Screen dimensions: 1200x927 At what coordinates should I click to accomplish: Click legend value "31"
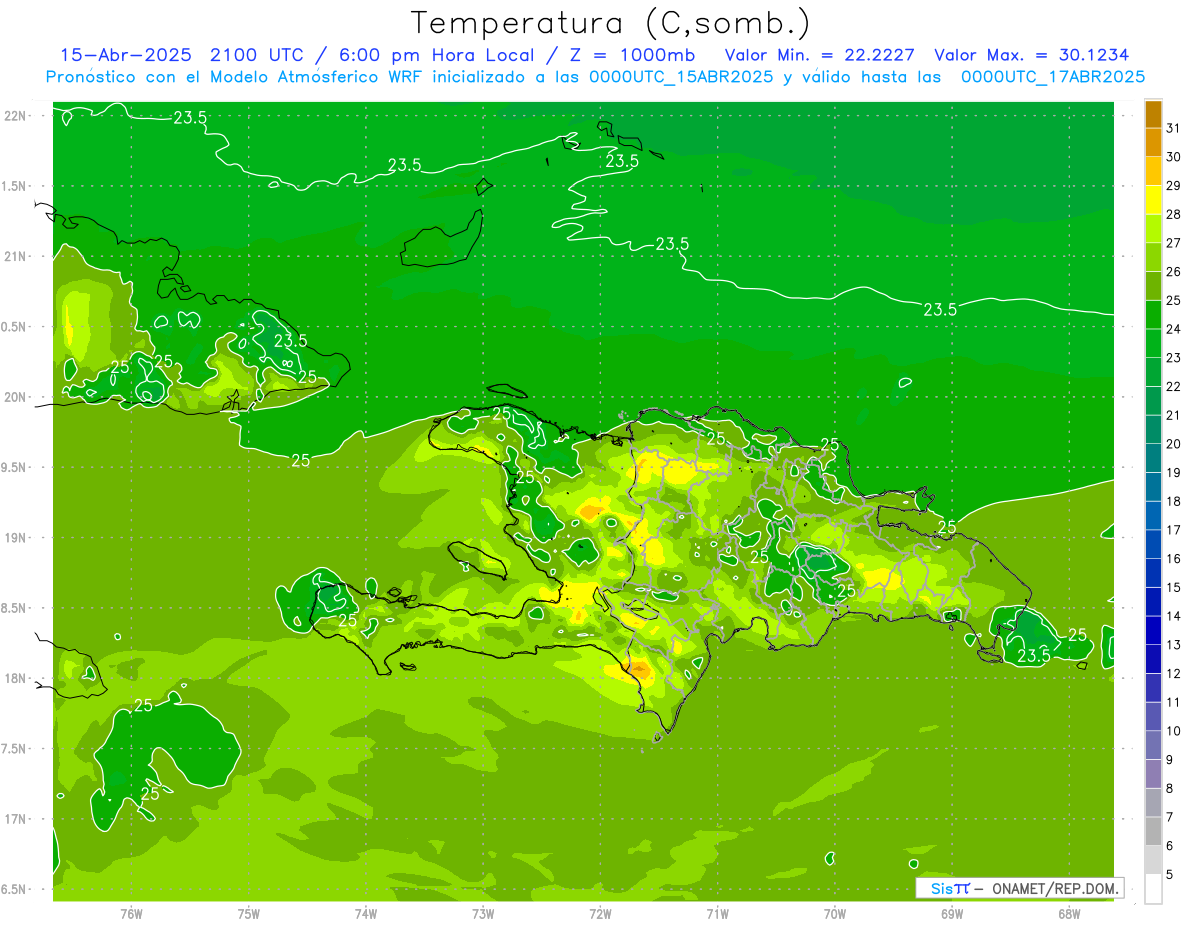[1173, 128]
